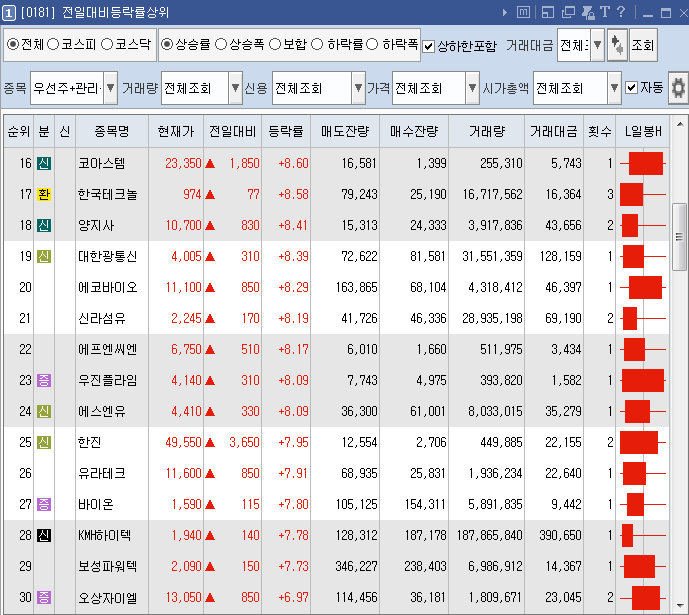
Task: Click the 신 badge on 한진 row
Action: click(44, 442)
